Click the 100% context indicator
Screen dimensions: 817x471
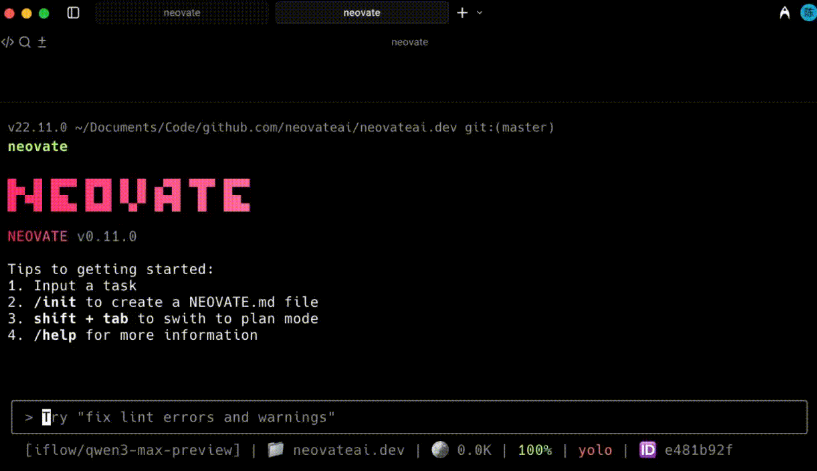click(x=535, y=450)
